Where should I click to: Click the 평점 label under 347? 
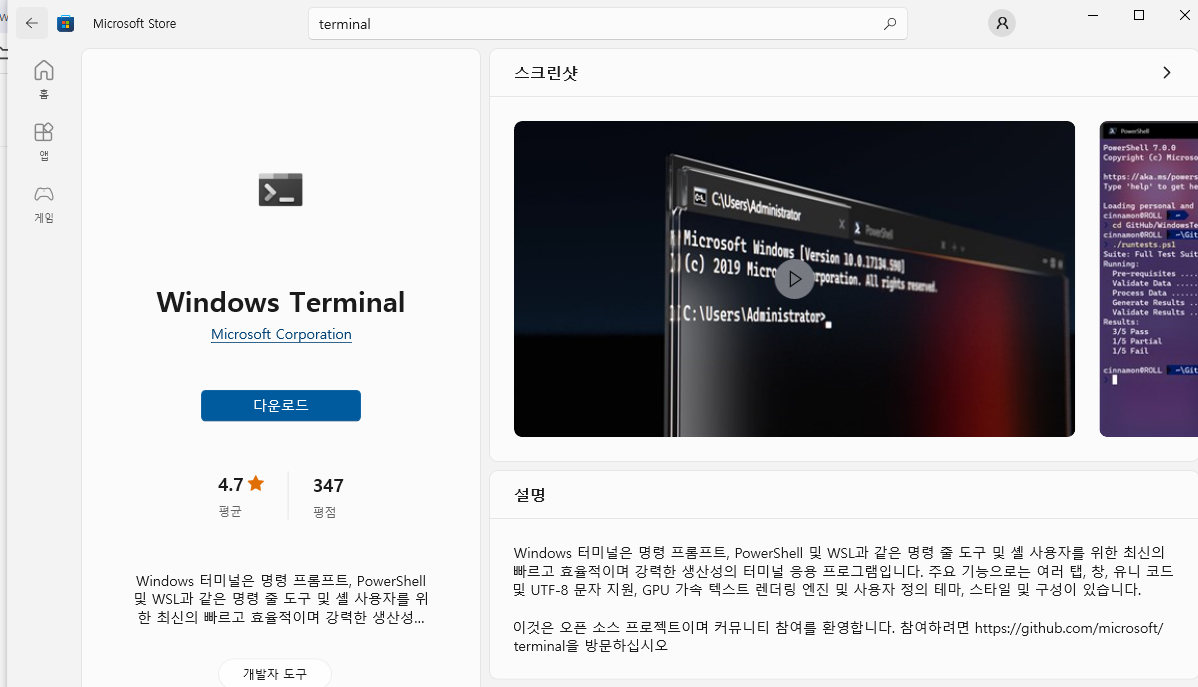pyautogui.click(x=325, y=512)
